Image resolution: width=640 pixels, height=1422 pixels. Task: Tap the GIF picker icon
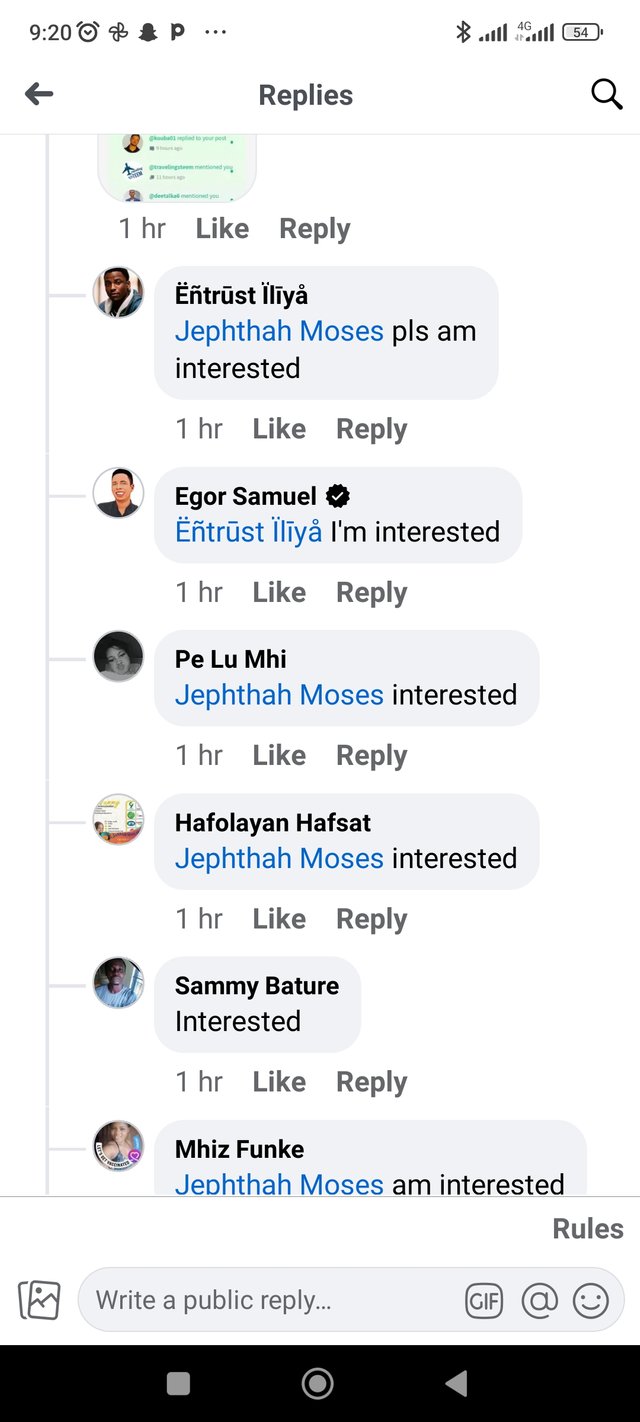484,1301
